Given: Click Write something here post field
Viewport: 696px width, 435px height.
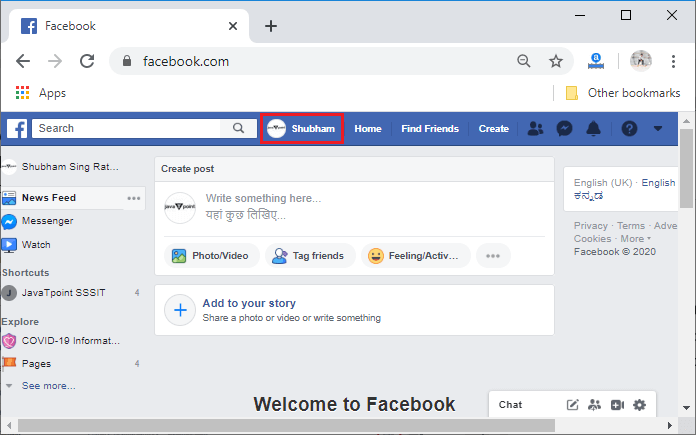Looking at the screenshot, I should pyautogui.click(x=263, y=207).
